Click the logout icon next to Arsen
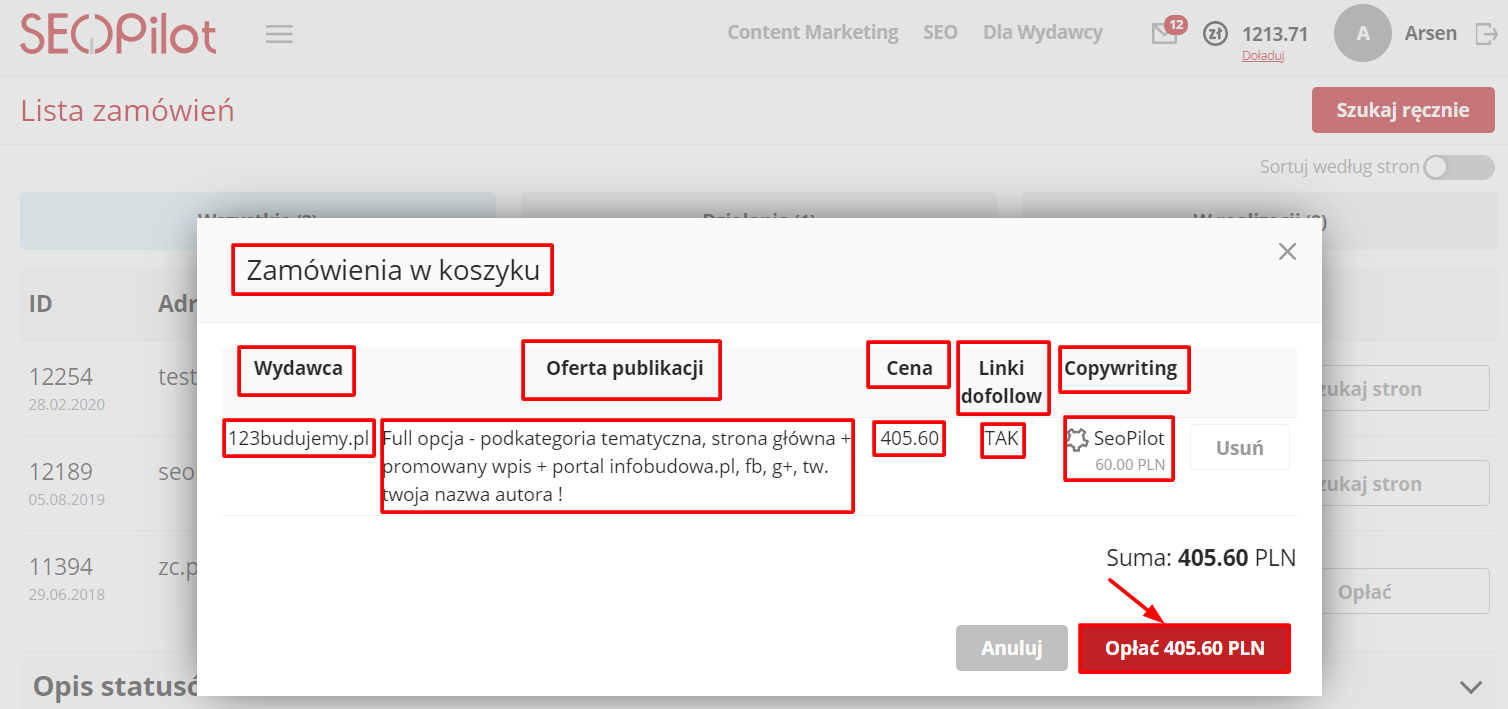This screenshot has height=709, width=1508. (1486, 34)
